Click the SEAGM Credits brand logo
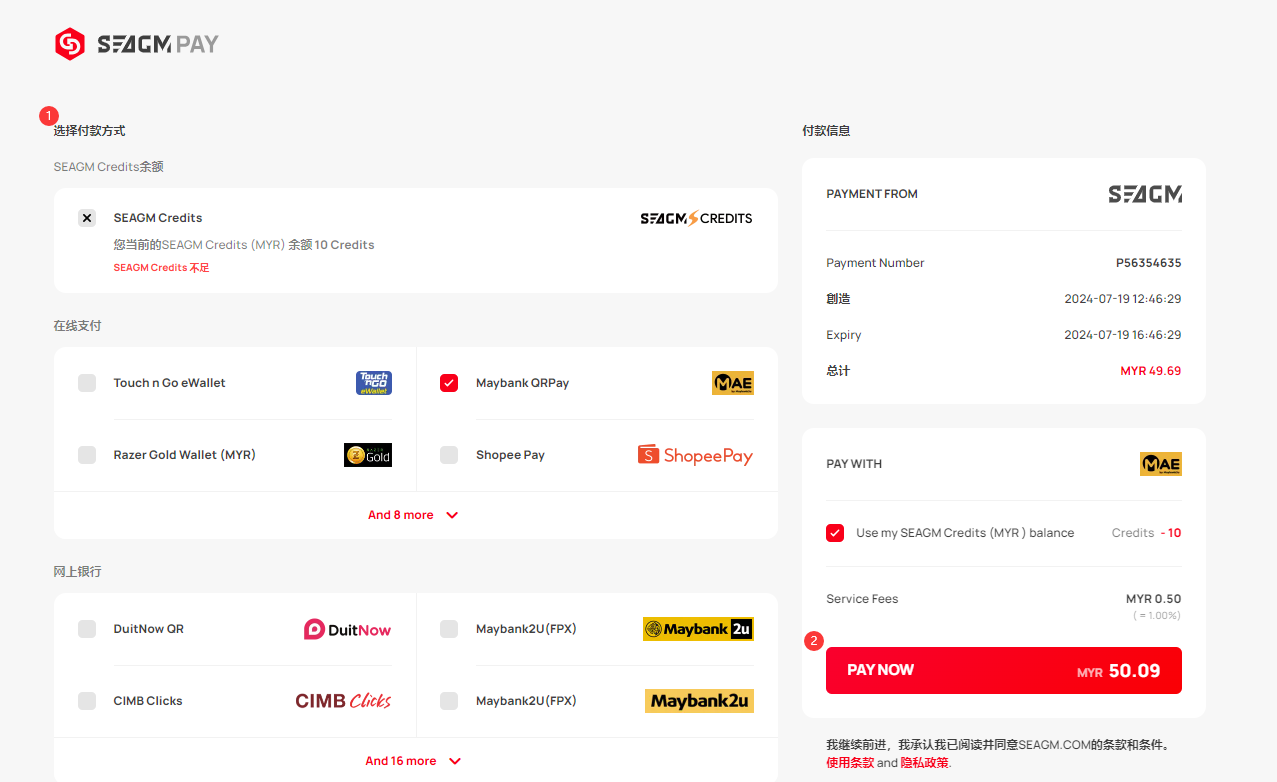Screen dimensions: 1277x782 [696, 218]
